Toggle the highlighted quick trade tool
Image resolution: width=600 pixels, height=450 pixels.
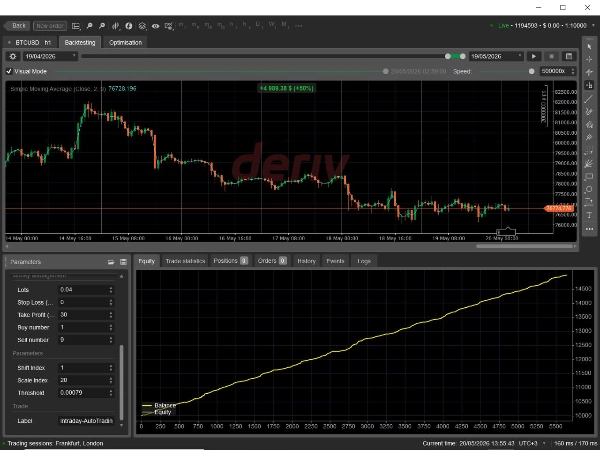(x=589, y=85)
